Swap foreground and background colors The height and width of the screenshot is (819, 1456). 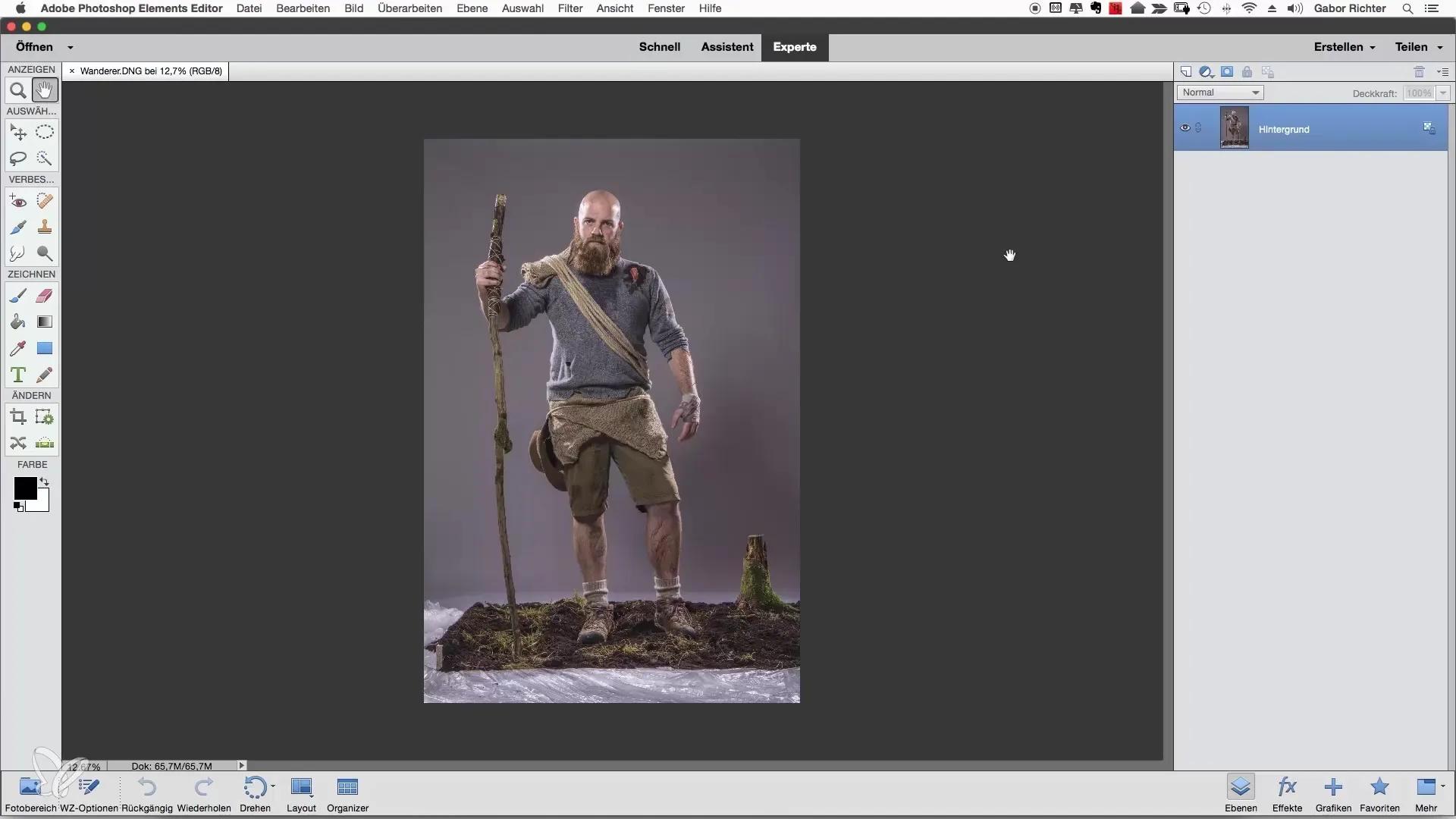tap(44, 482)
